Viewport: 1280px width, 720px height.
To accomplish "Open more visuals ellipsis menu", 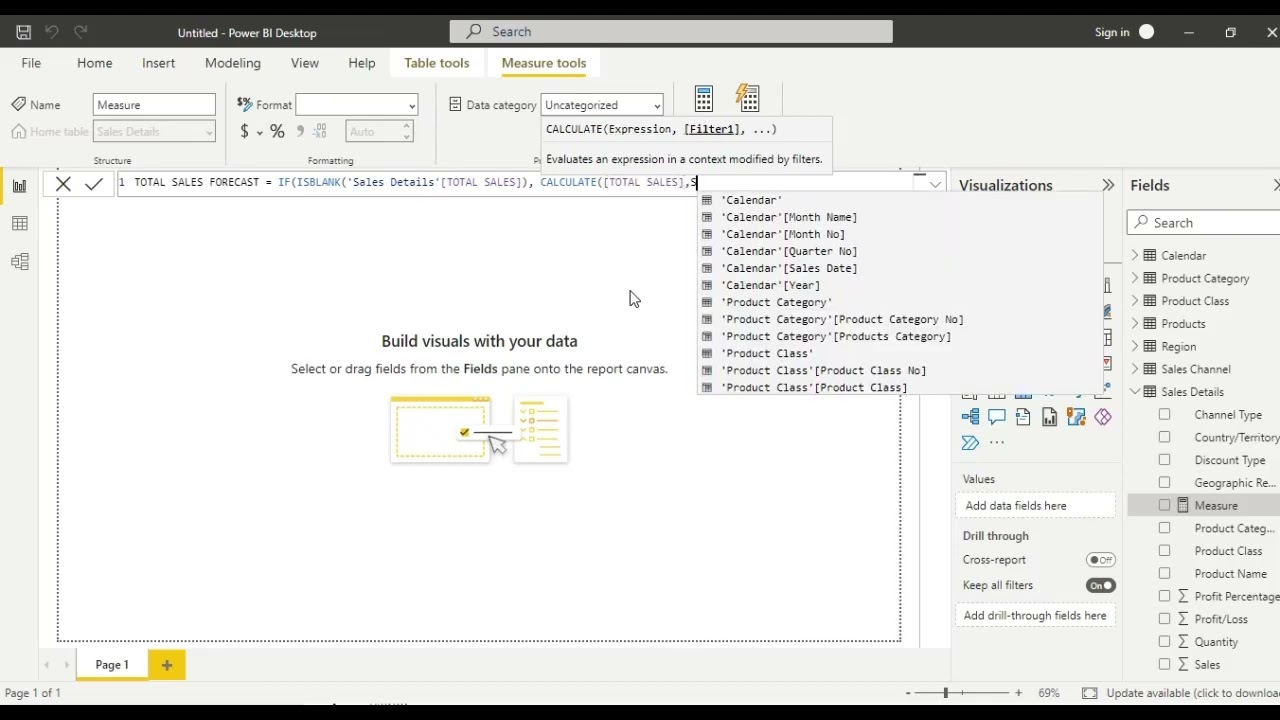I will coord(997,443).
